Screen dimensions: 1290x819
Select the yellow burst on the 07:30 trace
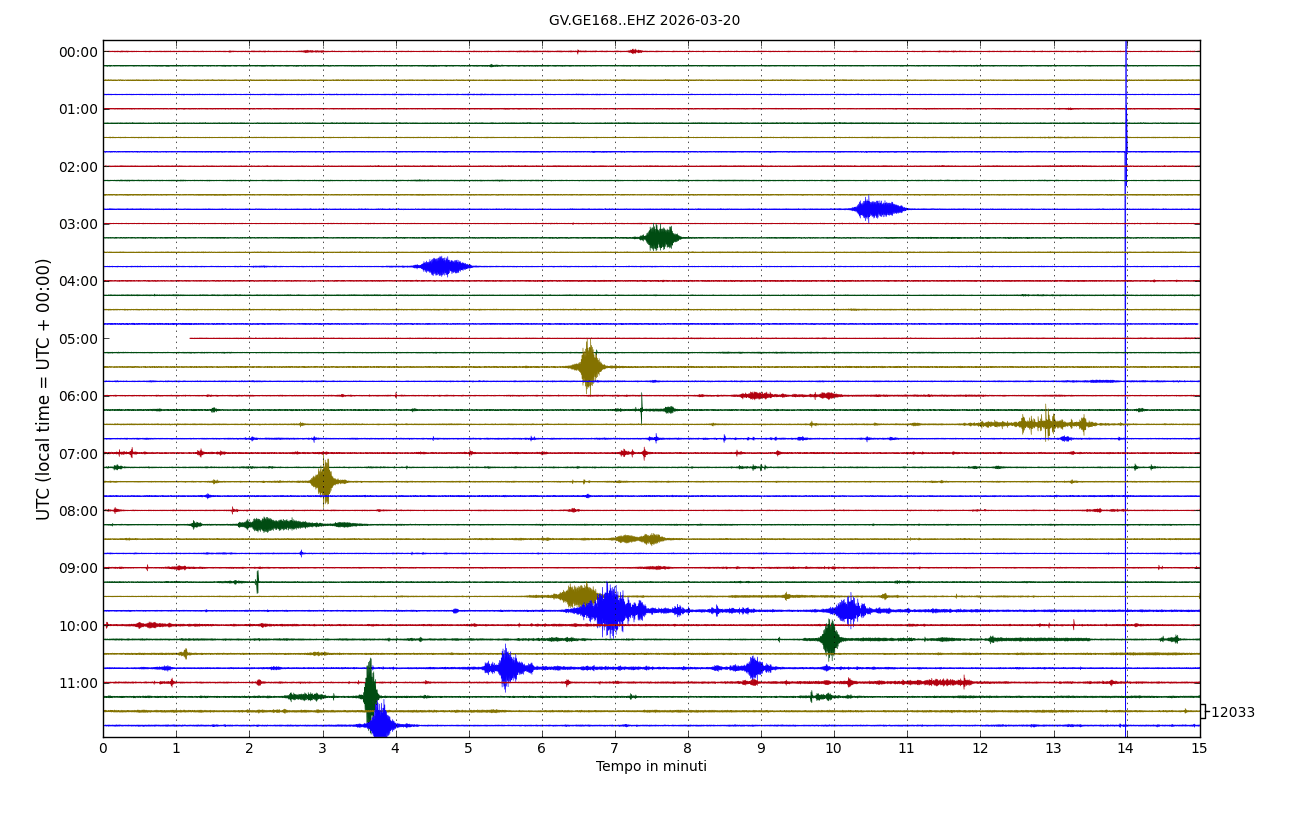coord(324,481)
